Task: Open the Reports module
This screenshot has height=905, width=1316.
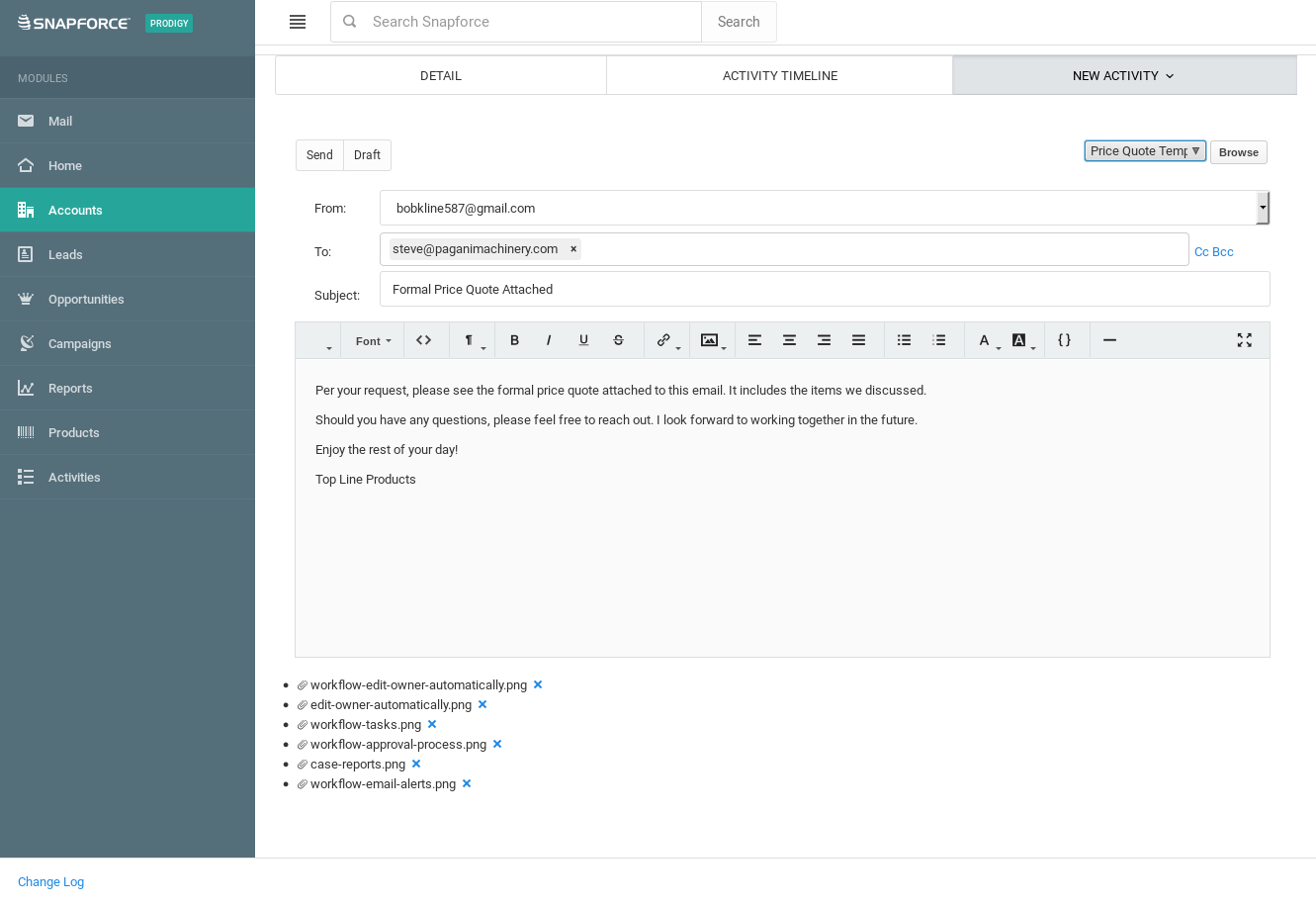Action: coord(128,388)
